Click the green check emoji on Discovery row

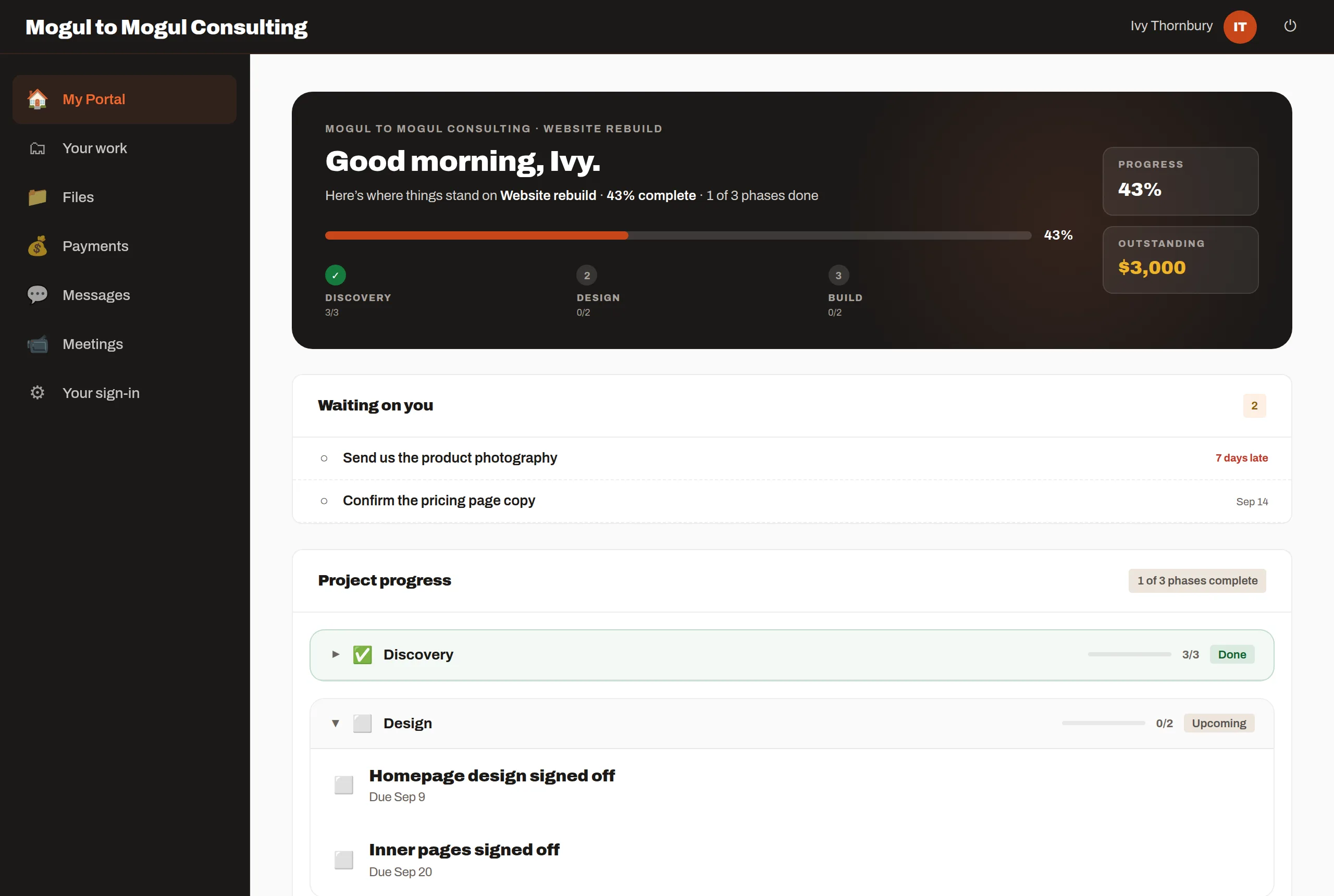362,654
